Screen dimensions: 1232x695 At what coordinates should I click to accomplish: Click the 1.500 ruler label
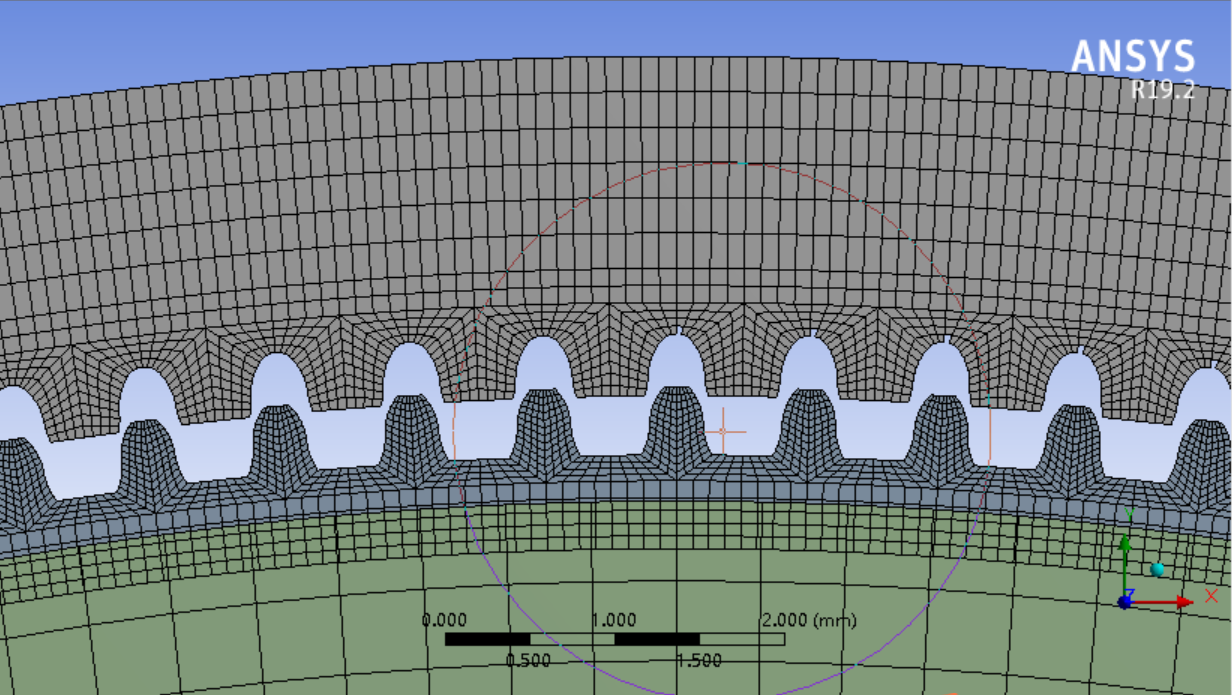point(699,660)
